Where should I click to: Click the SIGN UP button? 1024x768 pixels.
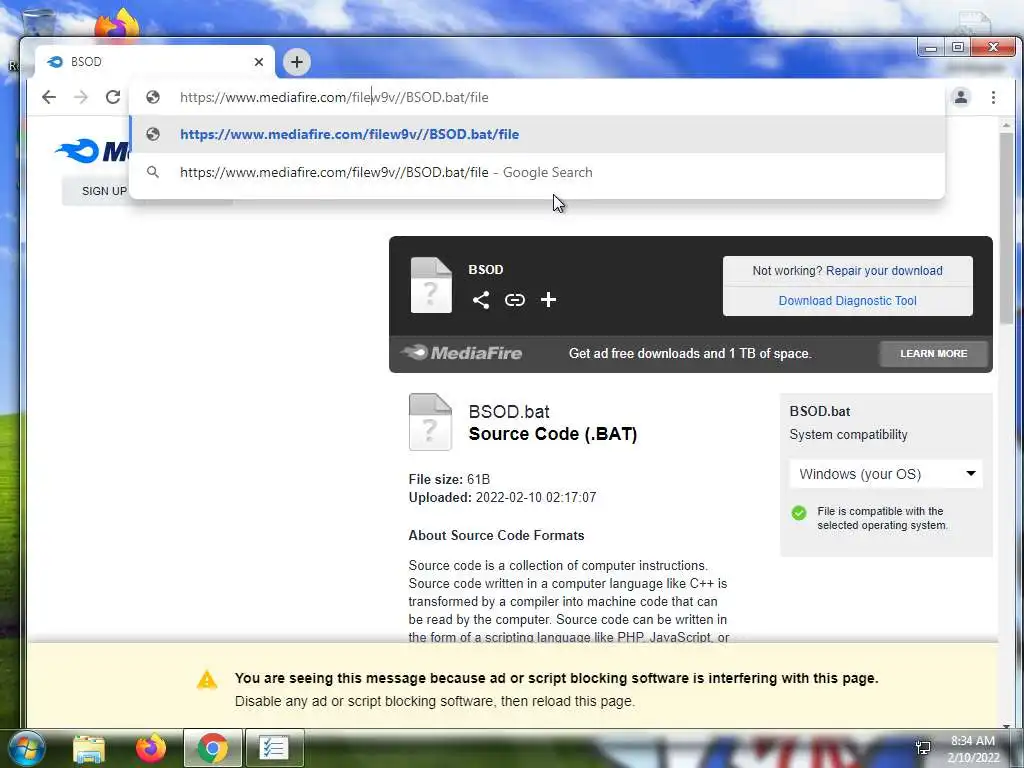104,191
